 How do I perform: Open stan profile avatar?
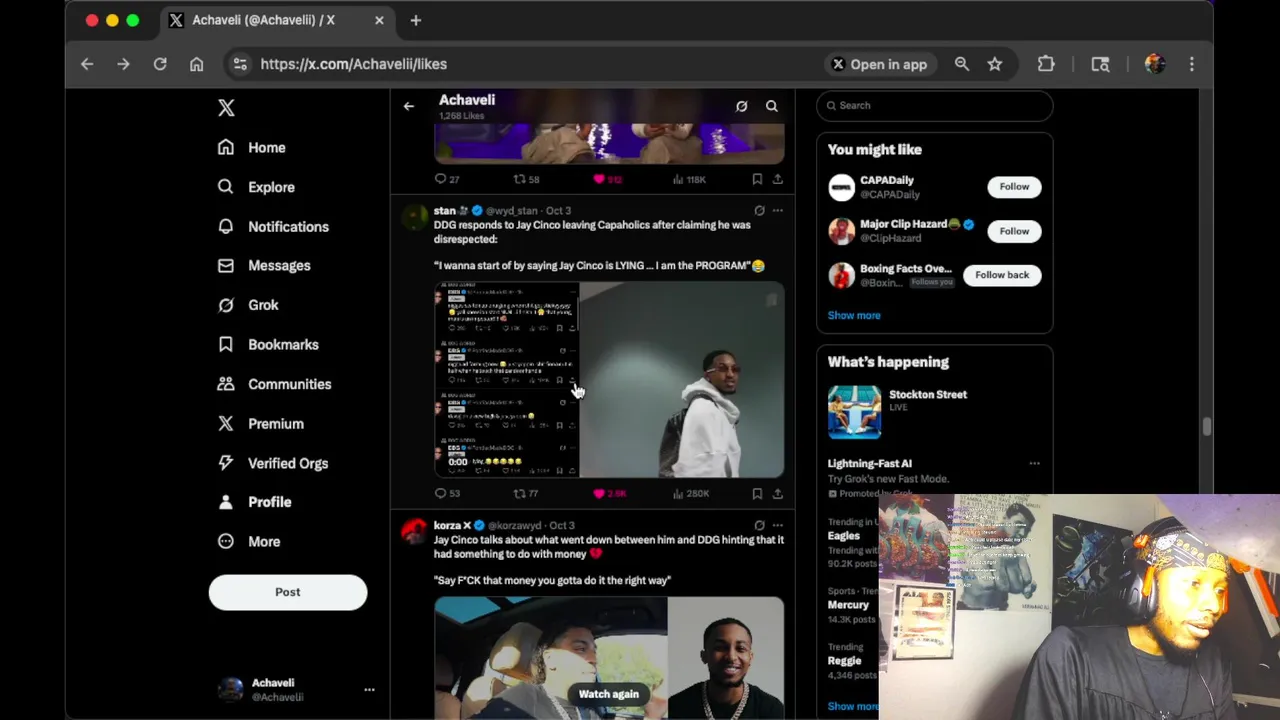tap(414, 217)
